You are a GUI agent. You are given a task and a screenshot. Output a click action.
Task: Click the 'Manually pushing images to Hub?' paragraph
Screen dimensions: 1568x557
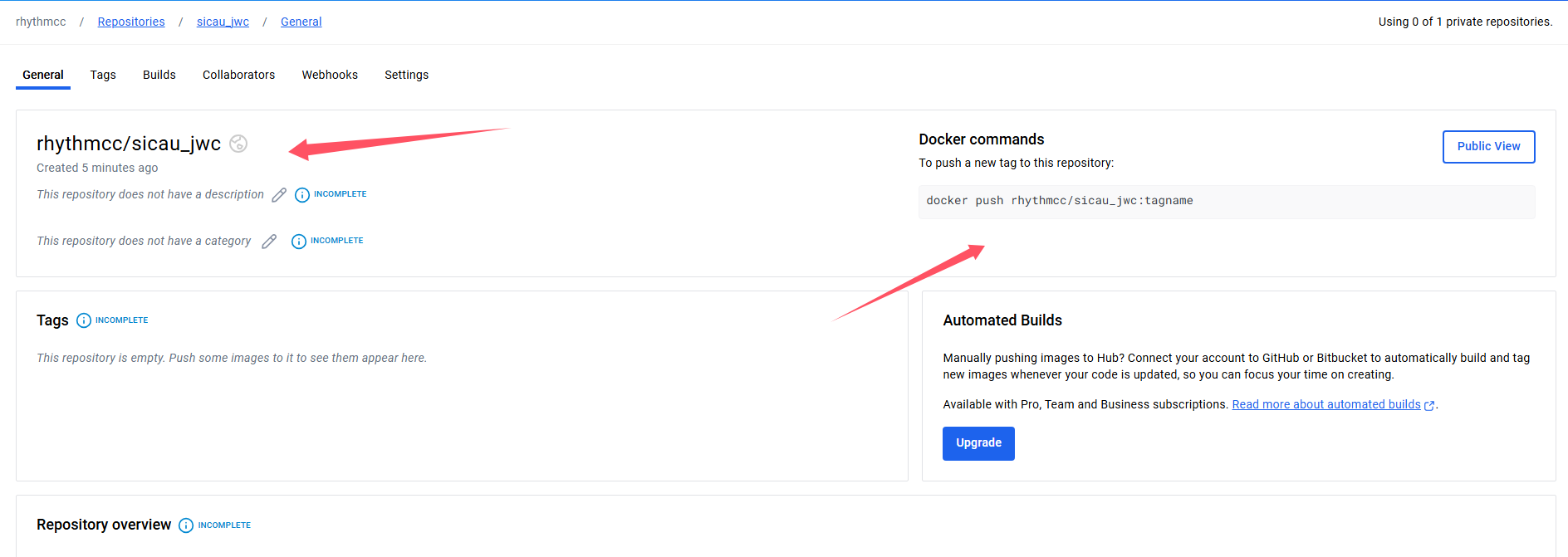click(x=1237, y=366)
